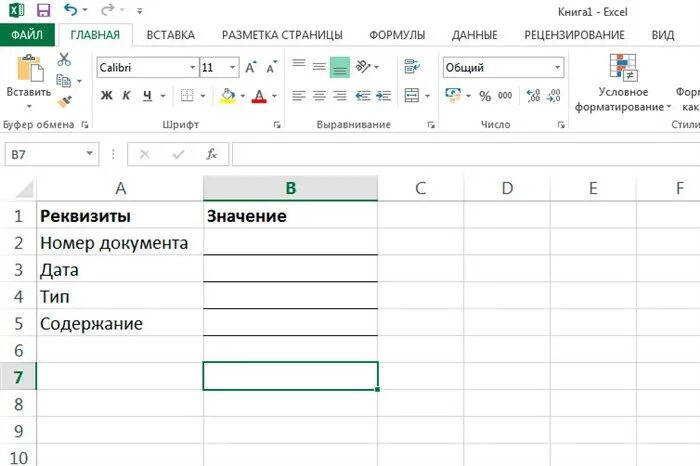Decrease font size with smaller A icon

click(271, 67)
